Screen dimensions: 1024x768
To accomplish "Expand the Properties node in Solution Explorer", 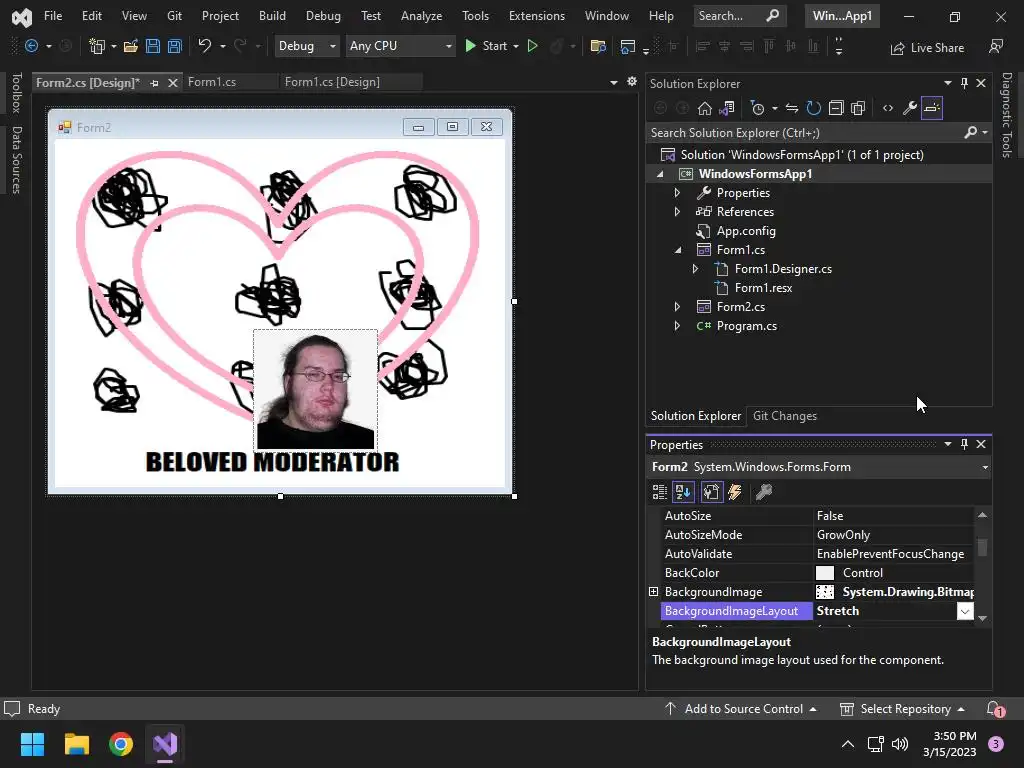I will pos(677,193).
